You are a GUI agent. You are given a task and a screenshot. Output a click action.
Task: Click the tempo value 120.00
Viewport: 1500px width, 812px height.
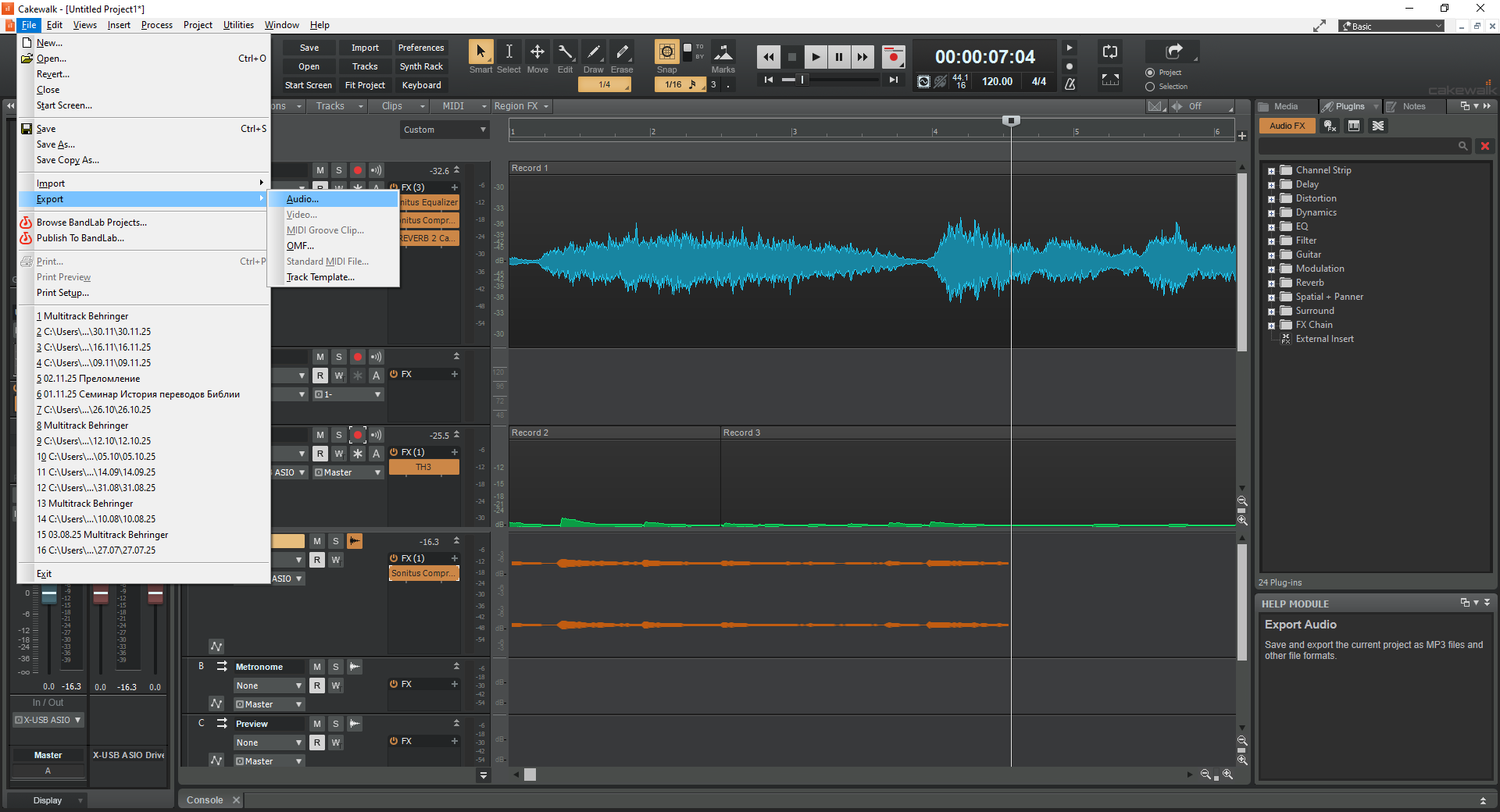(997, 81)
